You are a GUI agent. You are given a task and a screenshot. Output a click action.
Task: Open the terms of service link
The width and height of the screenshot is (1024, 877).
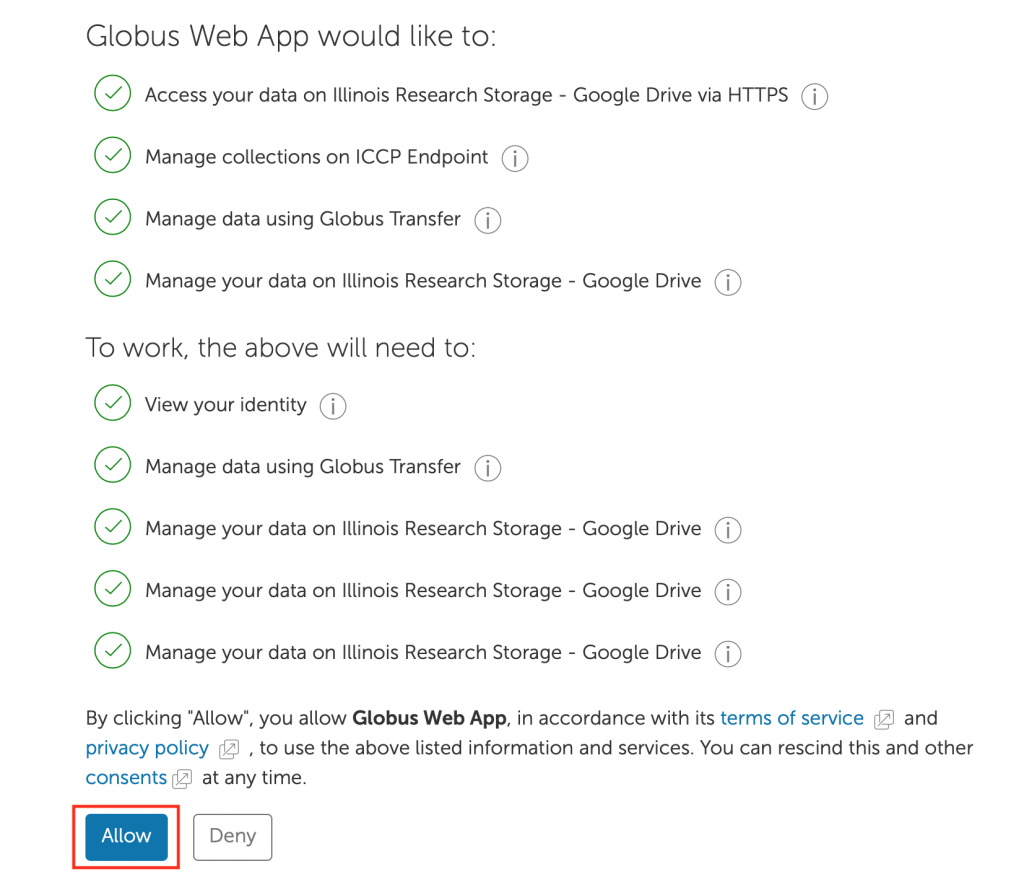point(792,718)
